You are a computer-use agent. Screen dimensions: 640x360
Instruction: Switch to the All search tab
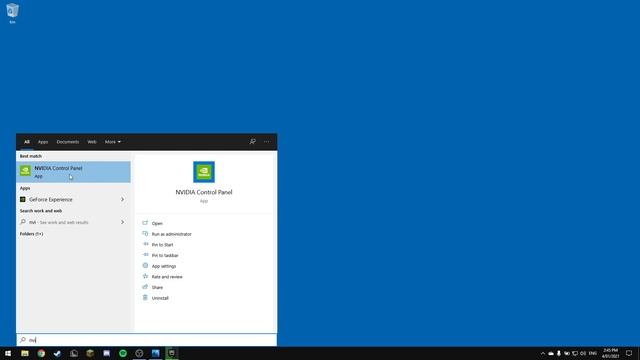pos(27,142)
